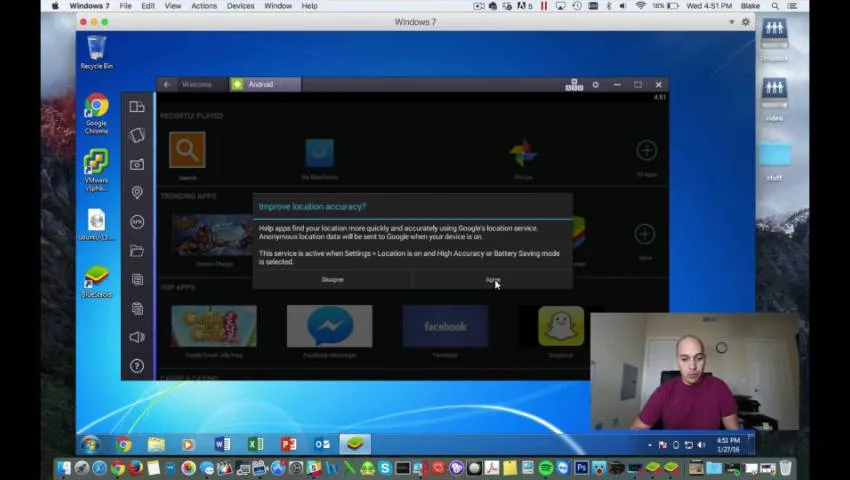Screen dimensions: 850x480
Task: Open the Candy Crush app tile
Action: click(214, 326)
